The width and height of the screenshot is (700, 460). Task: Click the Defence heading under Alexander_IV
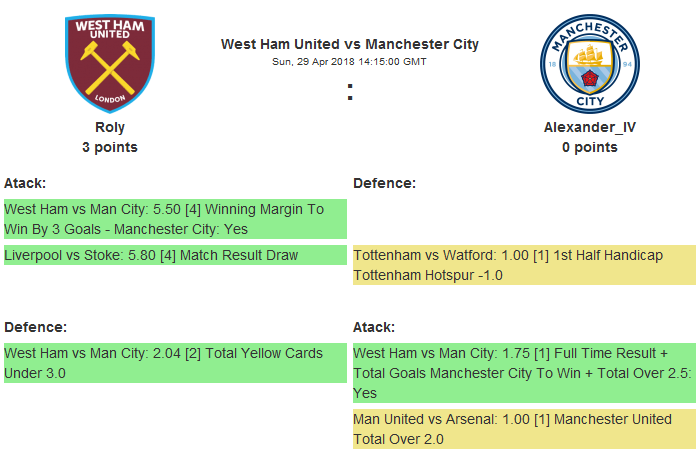point(384,183)
